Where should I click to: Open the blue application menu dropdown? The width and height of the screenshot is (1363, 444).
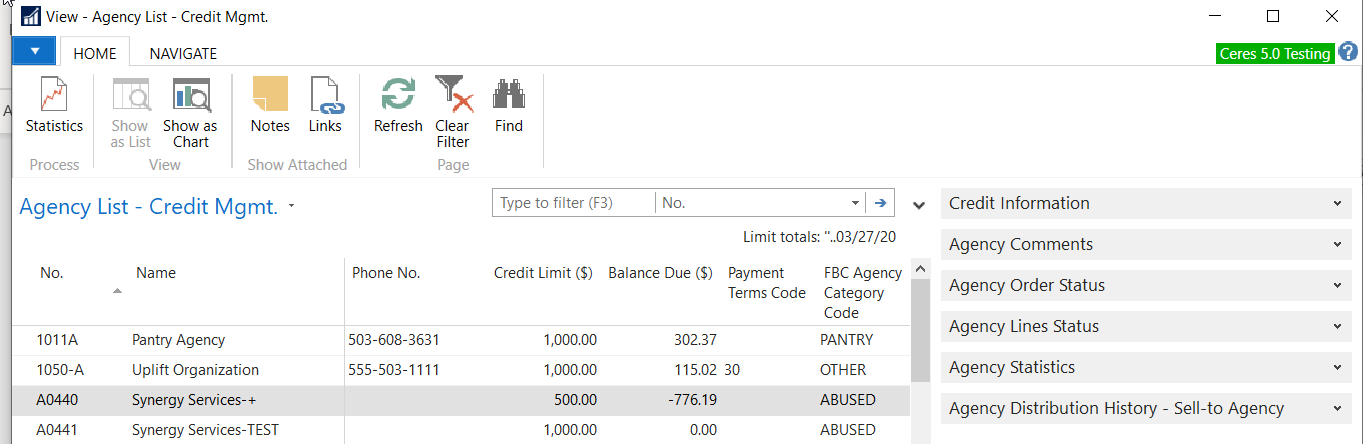(35, 52)
